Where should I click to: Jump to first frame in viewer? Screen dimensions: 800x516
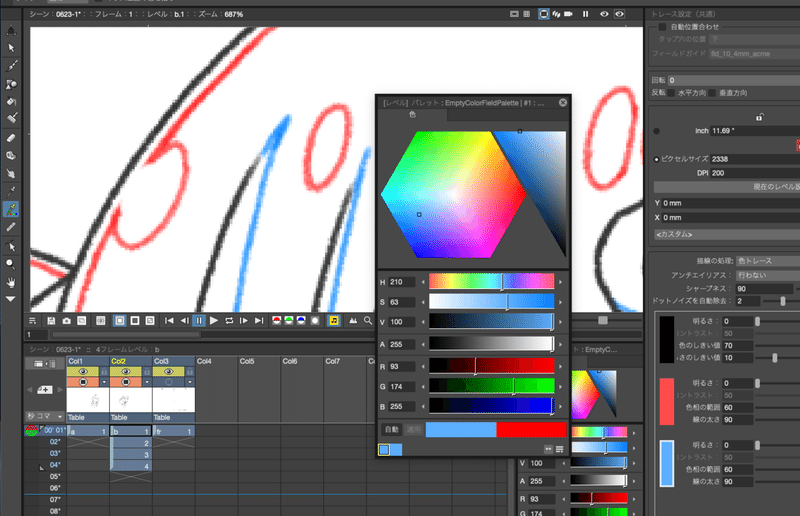(x=169, y=321)
